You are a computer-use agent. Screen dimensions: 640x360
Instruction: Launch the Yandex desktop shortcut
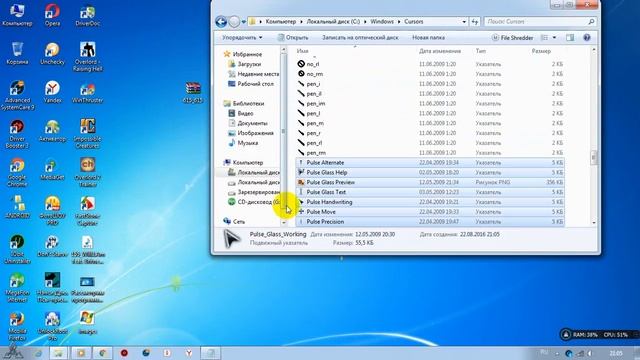coord(52,92)
